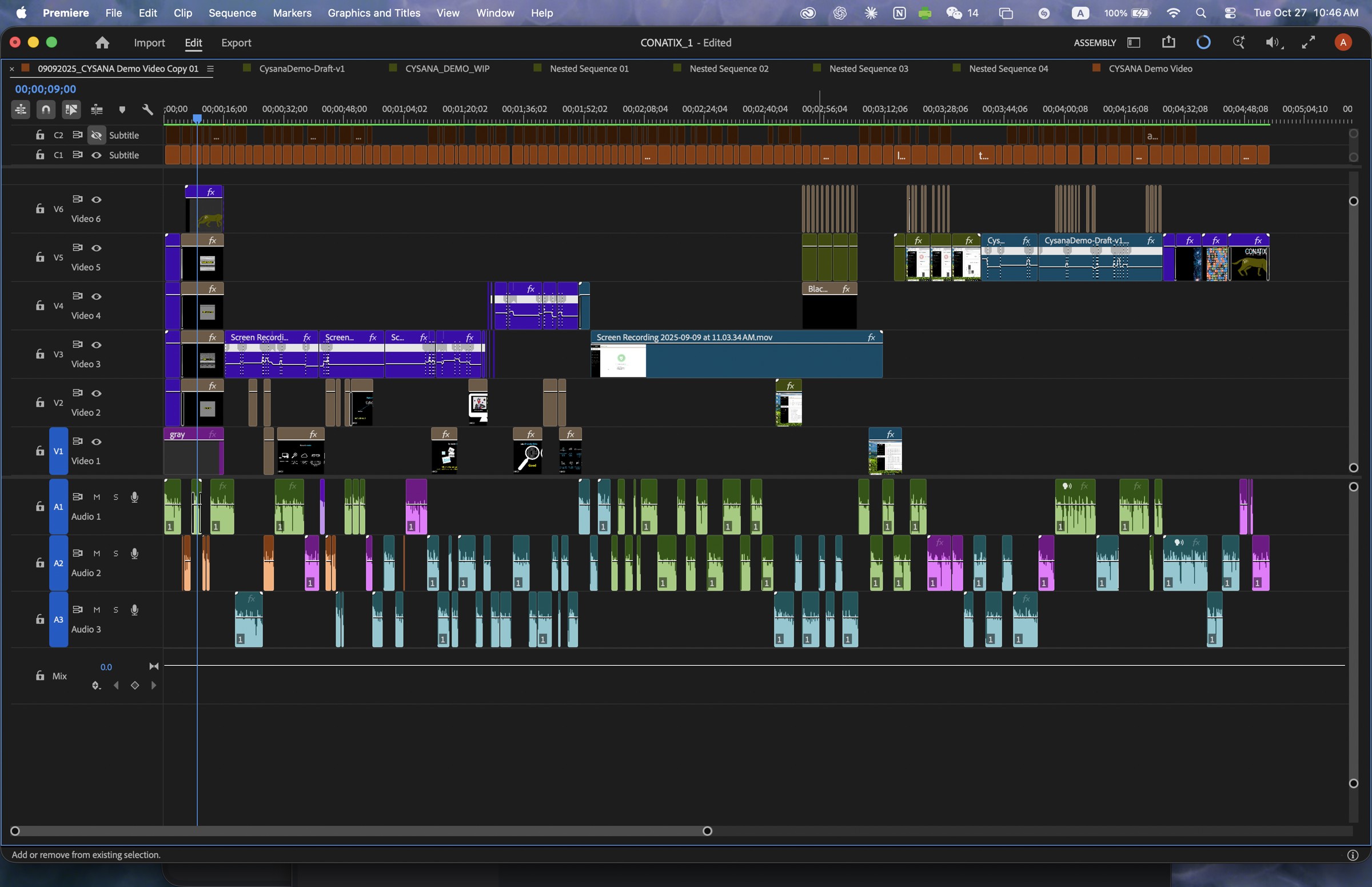Click the workspaces panel icon
The image size is (1372, 887).
click(x=1134, y=43)
